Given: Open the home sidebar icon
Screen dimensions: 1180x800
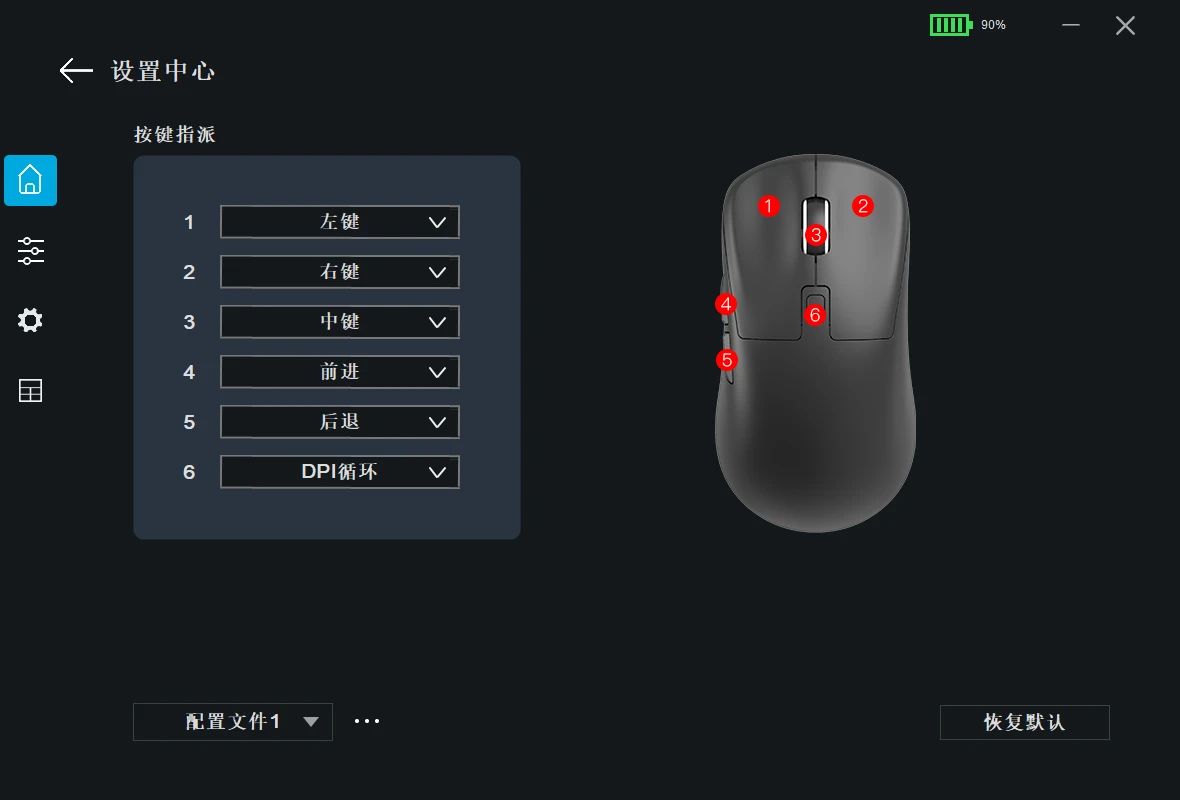Looking at the screenshot, I should (x=30, y=181).
